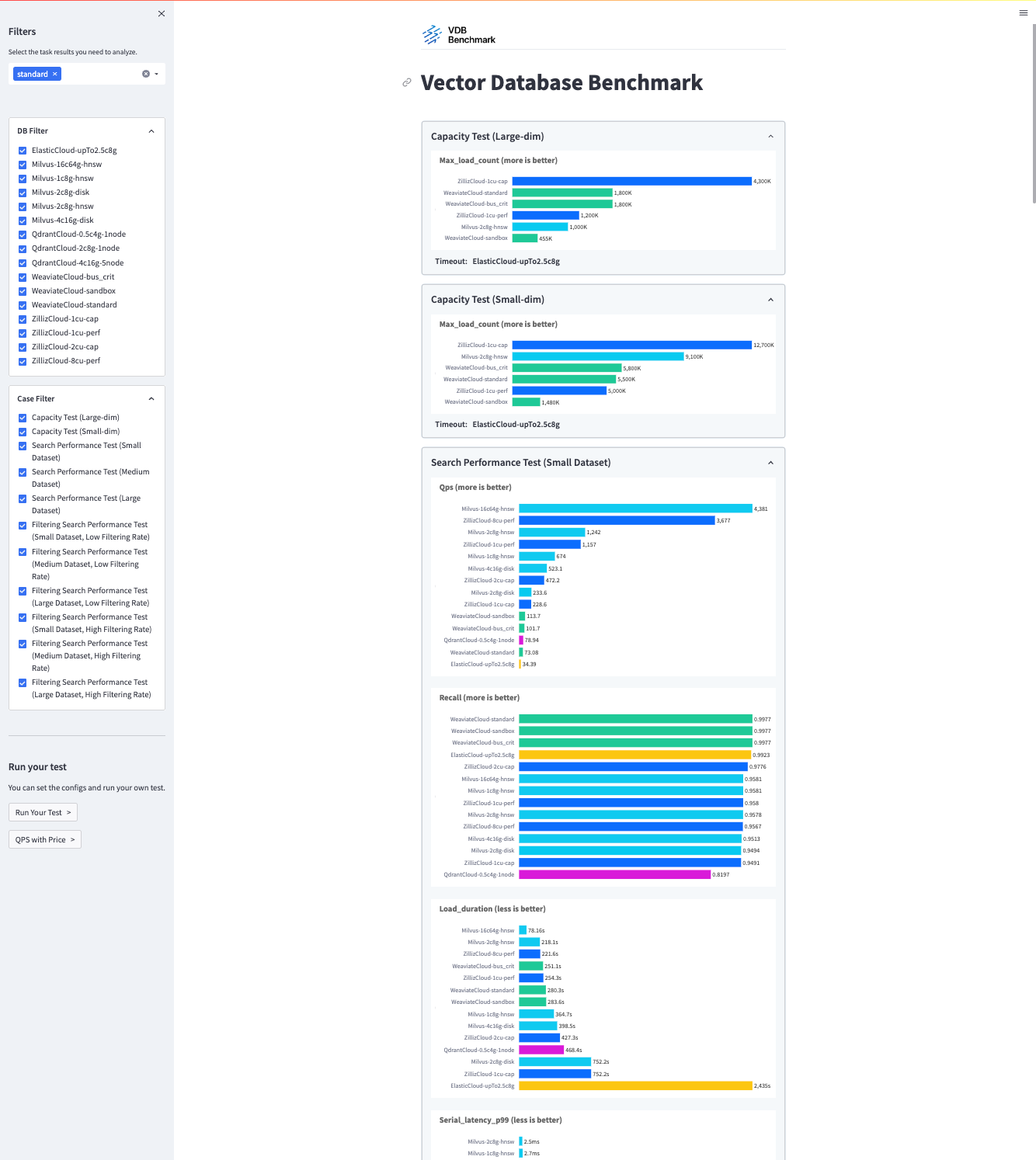Uncheck Capacity Test (Small-dim) case

pos(23,432)
